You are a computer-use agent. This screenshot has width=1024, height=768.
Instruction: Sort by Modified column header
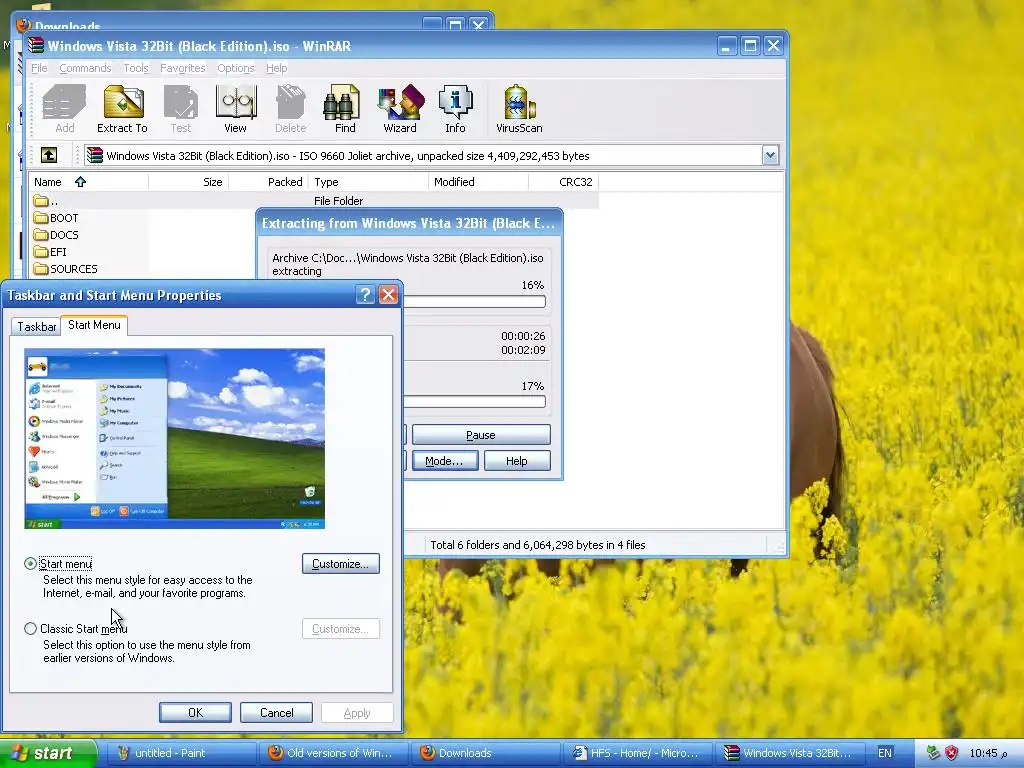pos(479,182)
